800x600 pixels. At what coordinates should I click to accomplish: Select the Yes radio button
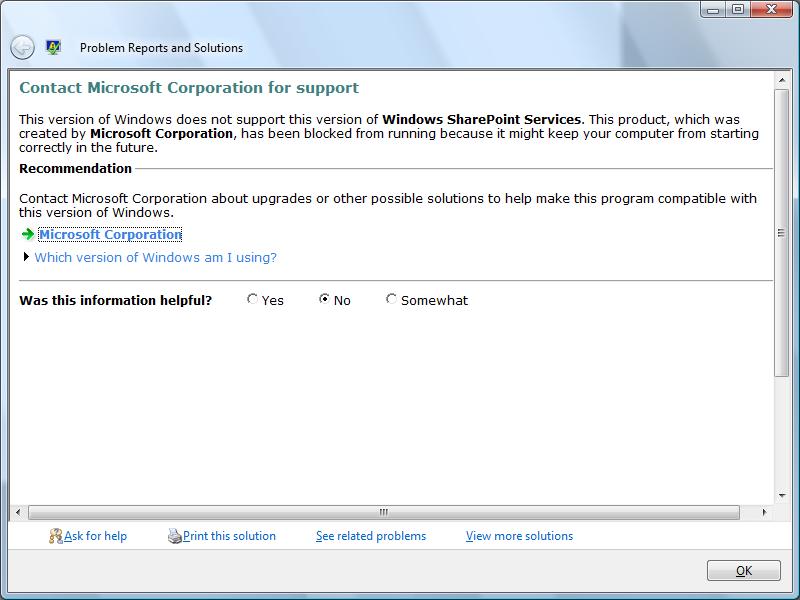tap(250, 300)
